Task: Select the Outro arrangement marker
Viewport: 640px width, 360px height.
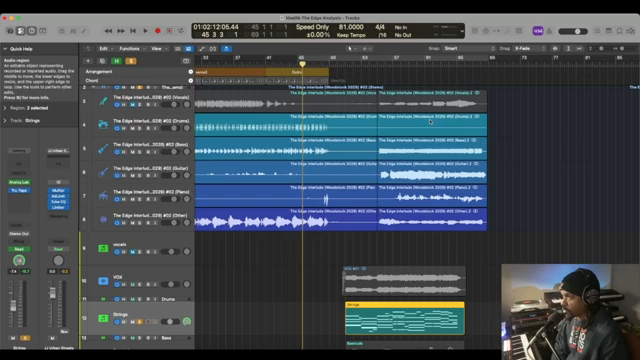Action: (x=297, y=72)
